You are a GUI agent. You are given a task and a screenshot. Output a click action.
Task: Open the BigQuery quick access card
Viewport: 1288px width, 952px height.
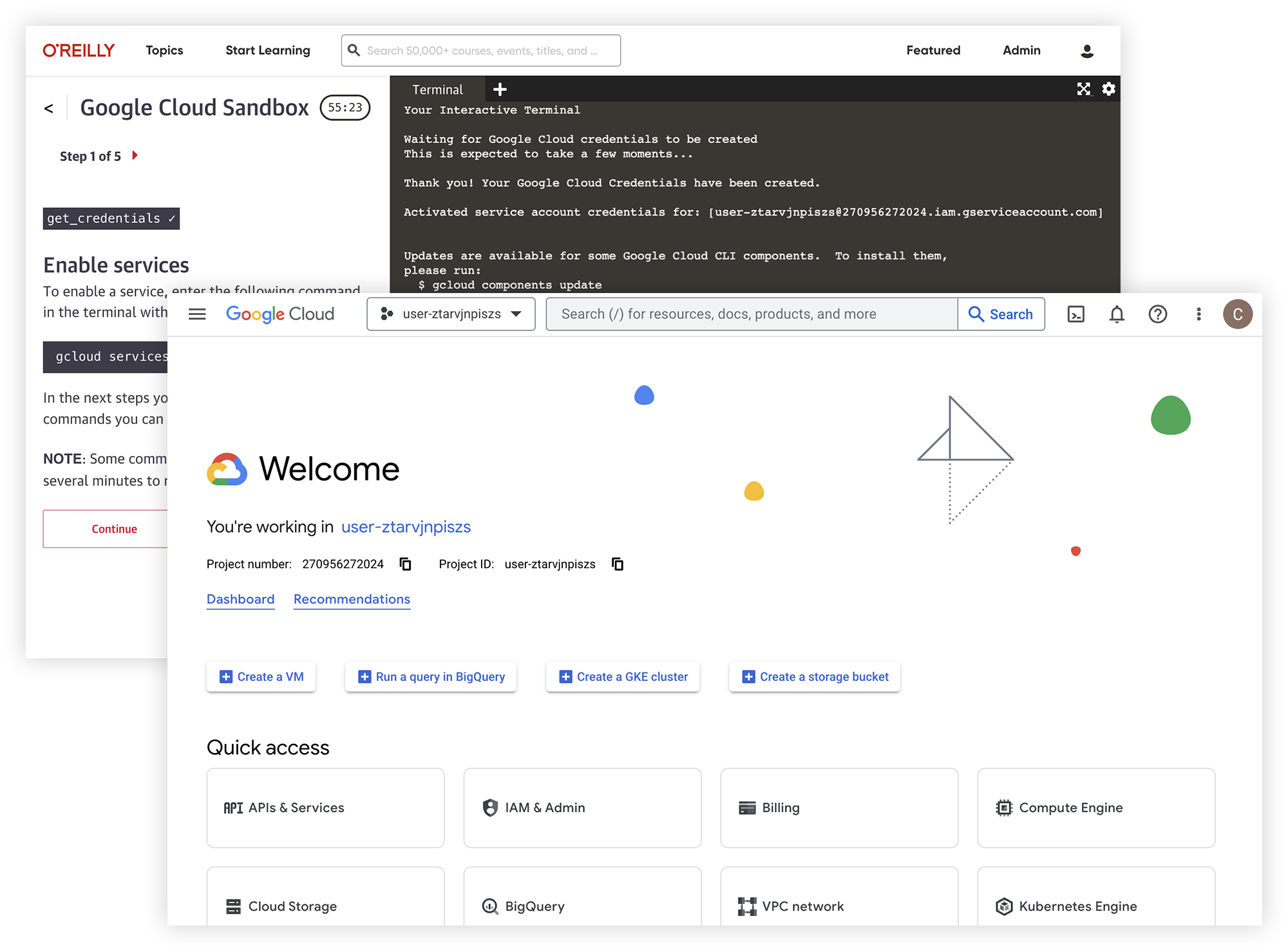(582, 897)
